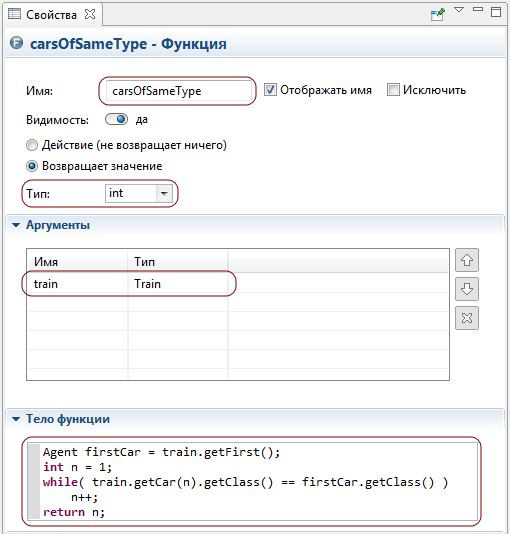Toggle the Видимость switch
Viewport: 510px width, 534px height.
(x=116, y=120)
